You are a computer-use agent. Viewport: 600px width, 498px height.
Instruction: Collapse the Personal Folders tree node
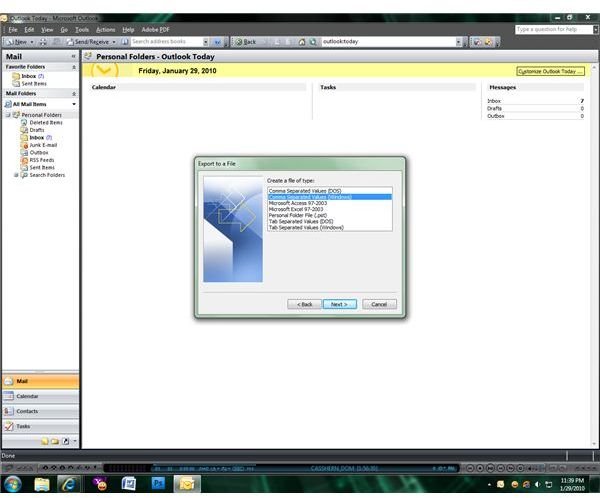coord(8,115)
